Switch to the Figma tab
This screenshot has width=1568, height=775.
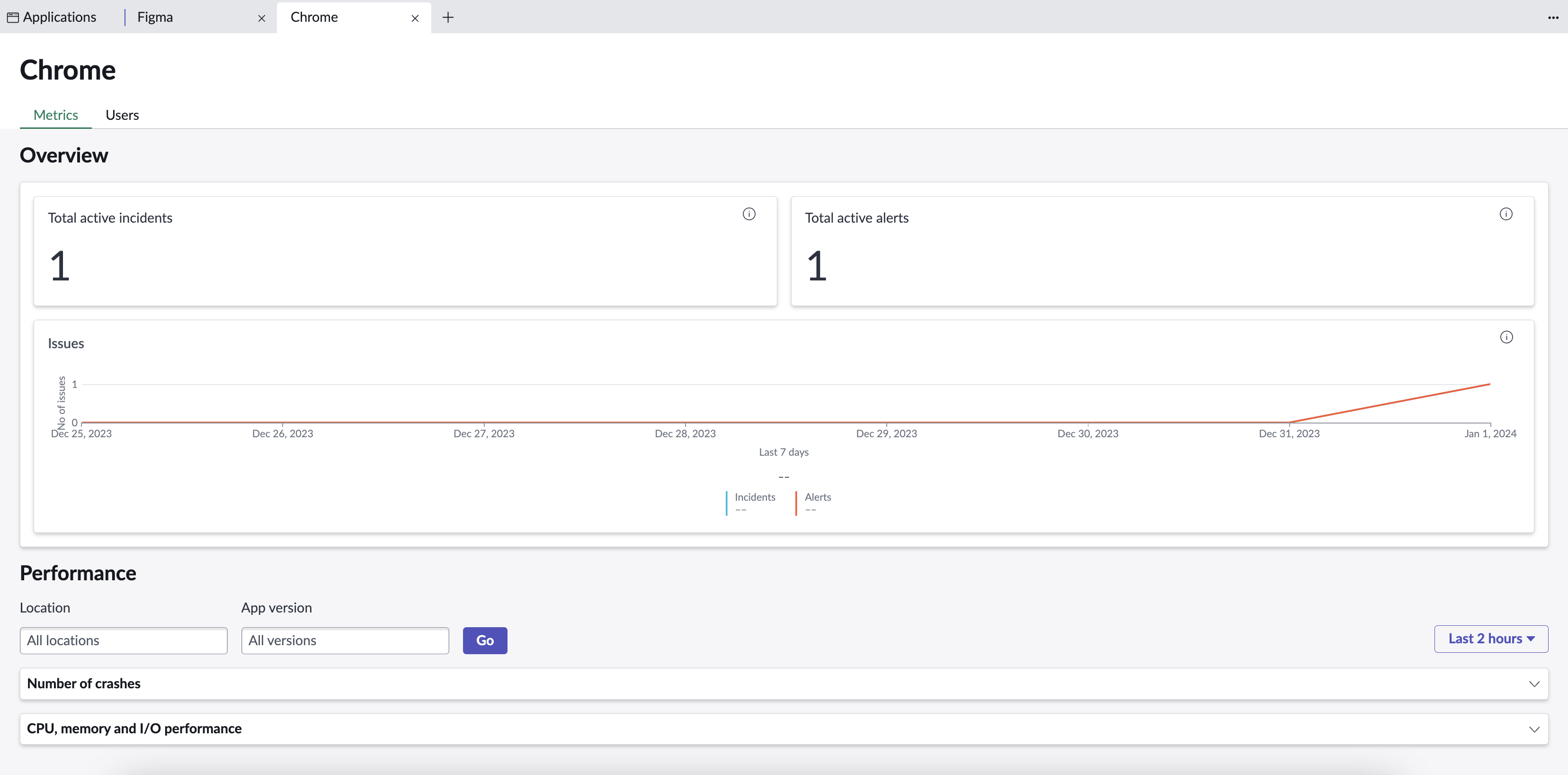point(155,17)
